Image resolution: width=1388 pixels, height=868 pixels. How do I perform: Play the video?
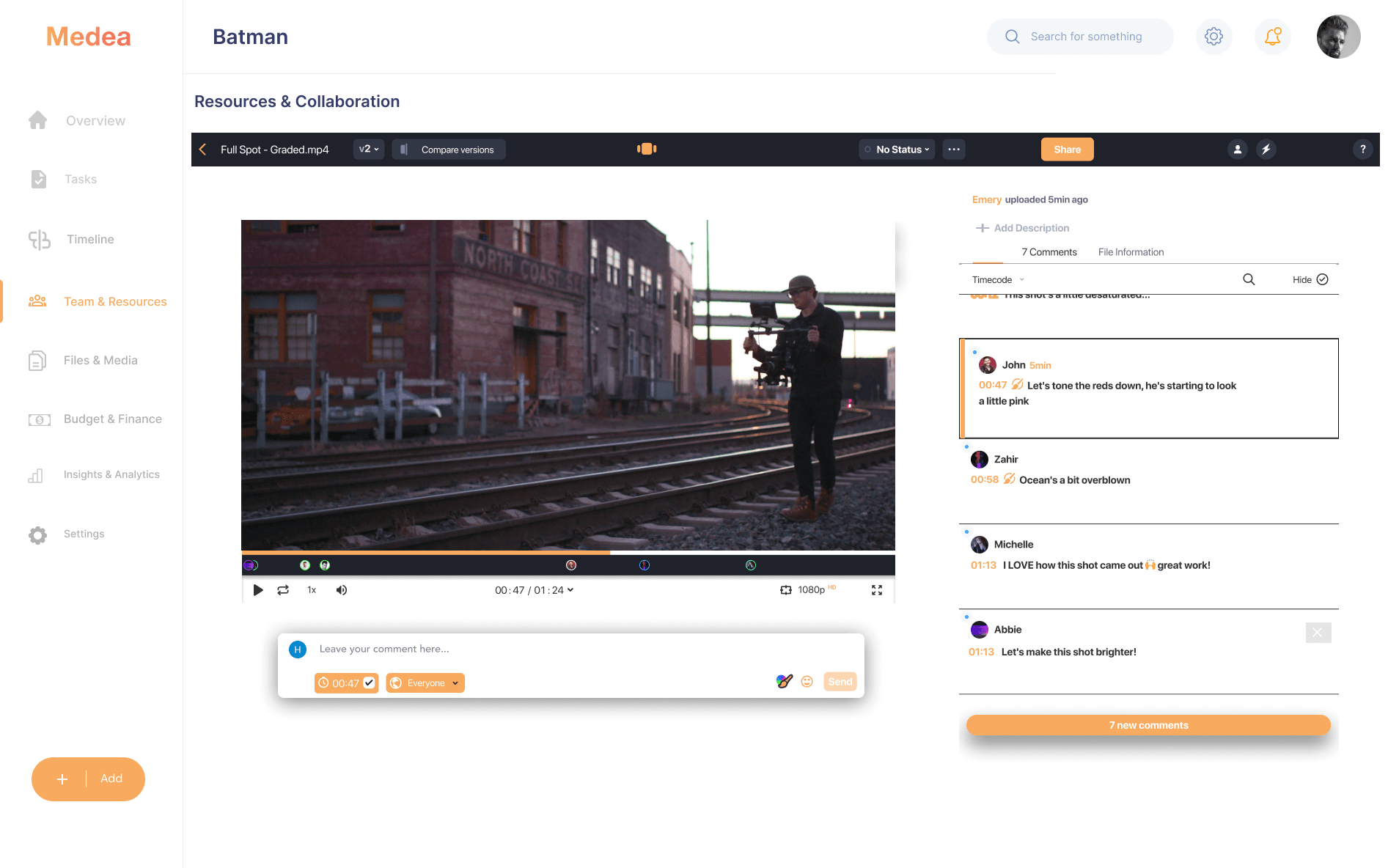pyautogui.click(x=258, y=590)
